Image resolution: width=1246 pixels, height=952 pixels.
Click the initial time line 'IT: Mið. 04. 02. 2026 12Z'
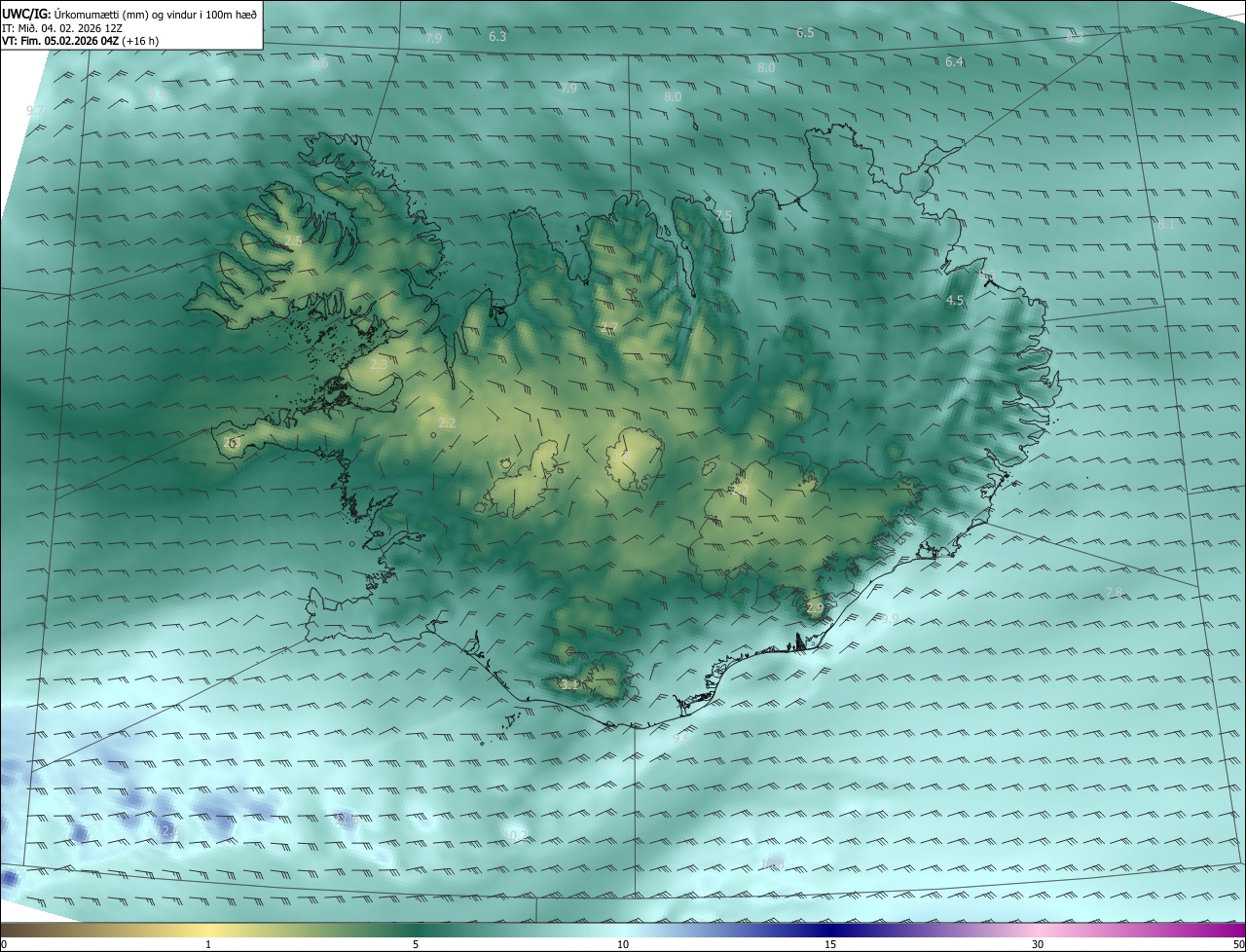coord(62,28)
